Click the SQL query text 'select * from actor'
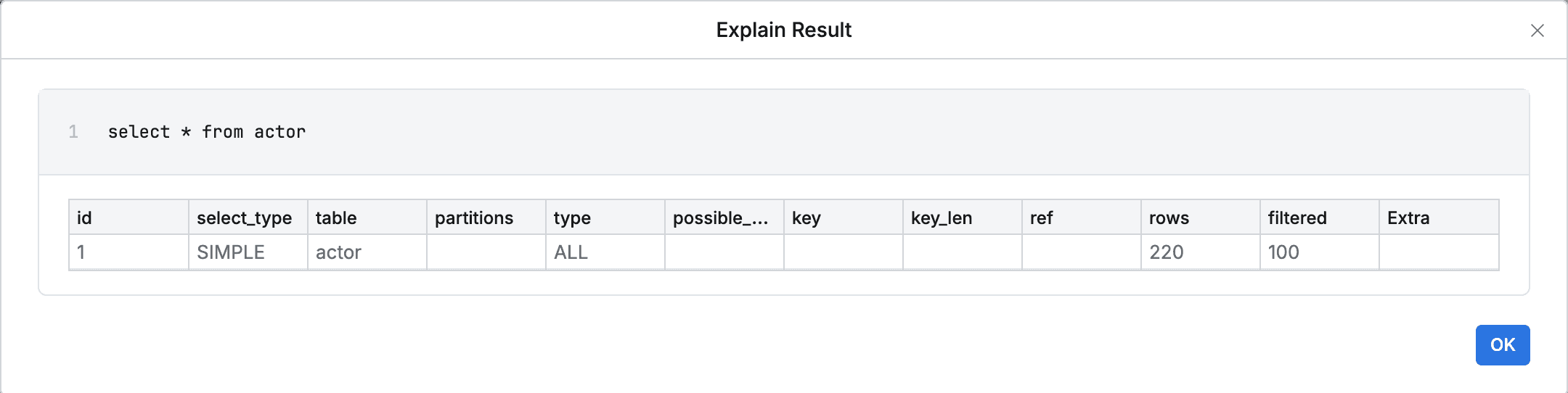Image resolution: width=1568 pixels, height=393 pixels. (207, 132)
